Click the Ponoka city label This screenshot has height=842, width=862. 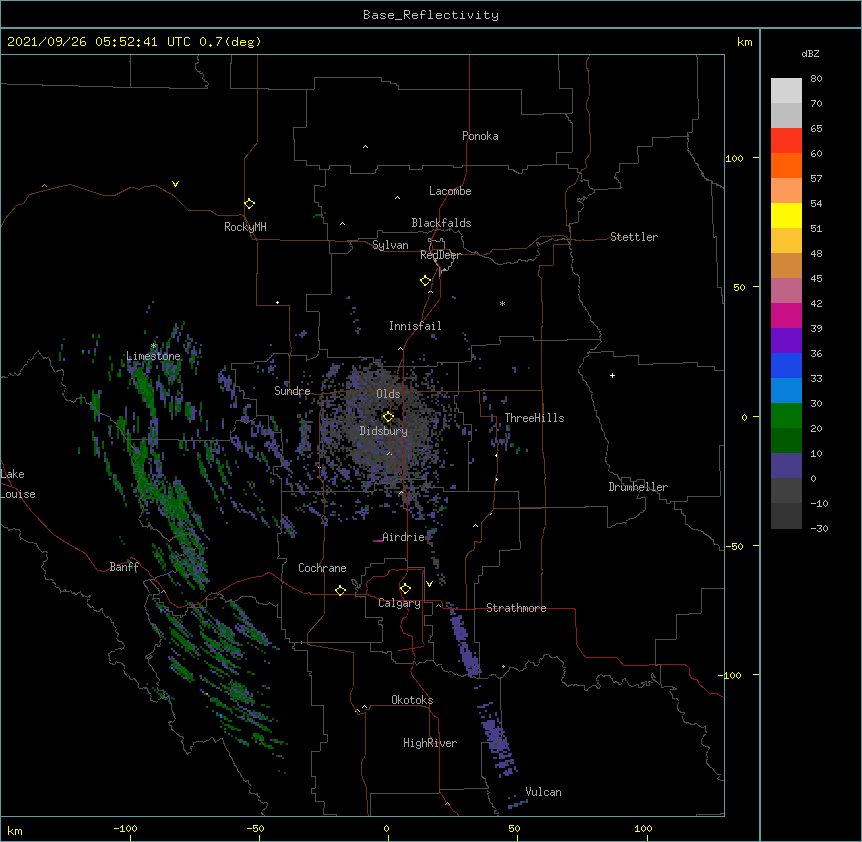click(480, 136)
